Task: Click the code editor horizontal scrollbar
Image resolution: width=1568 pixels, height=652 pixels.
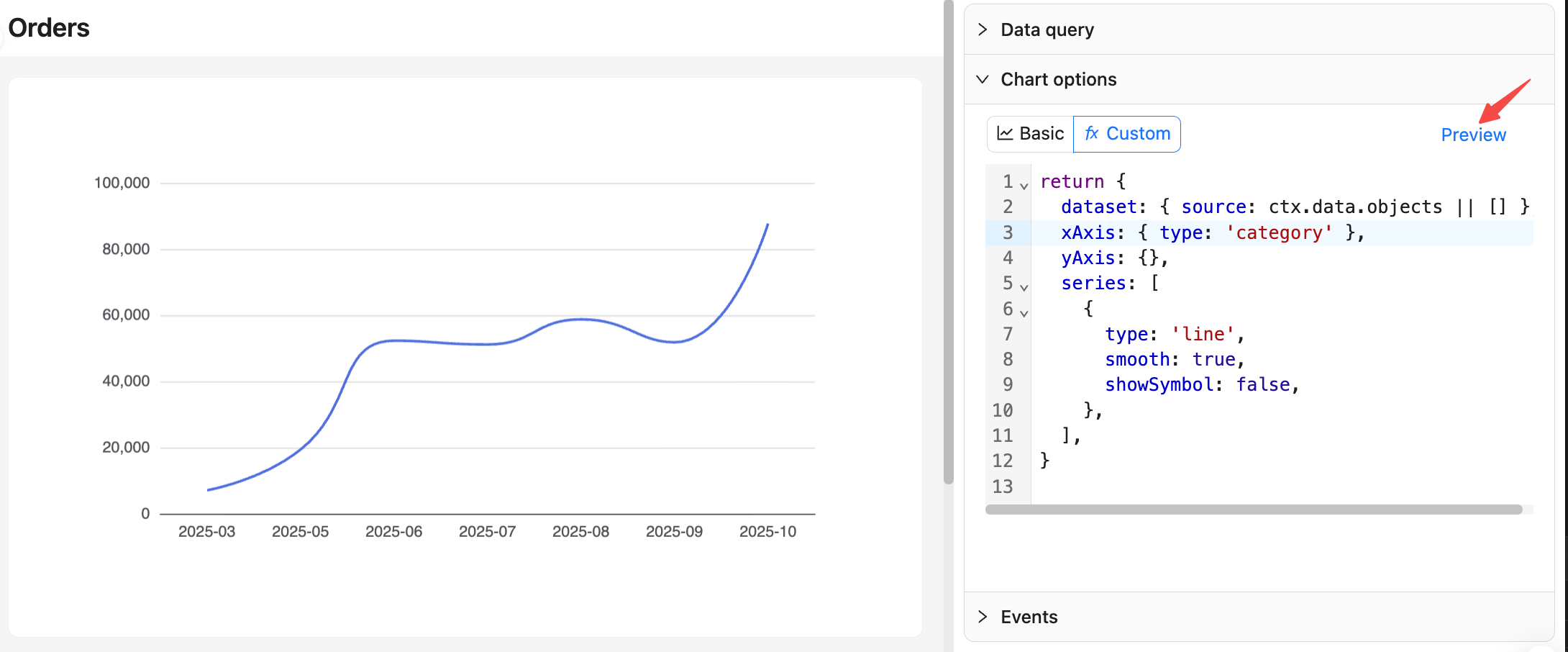Action: pos(1253,510)
